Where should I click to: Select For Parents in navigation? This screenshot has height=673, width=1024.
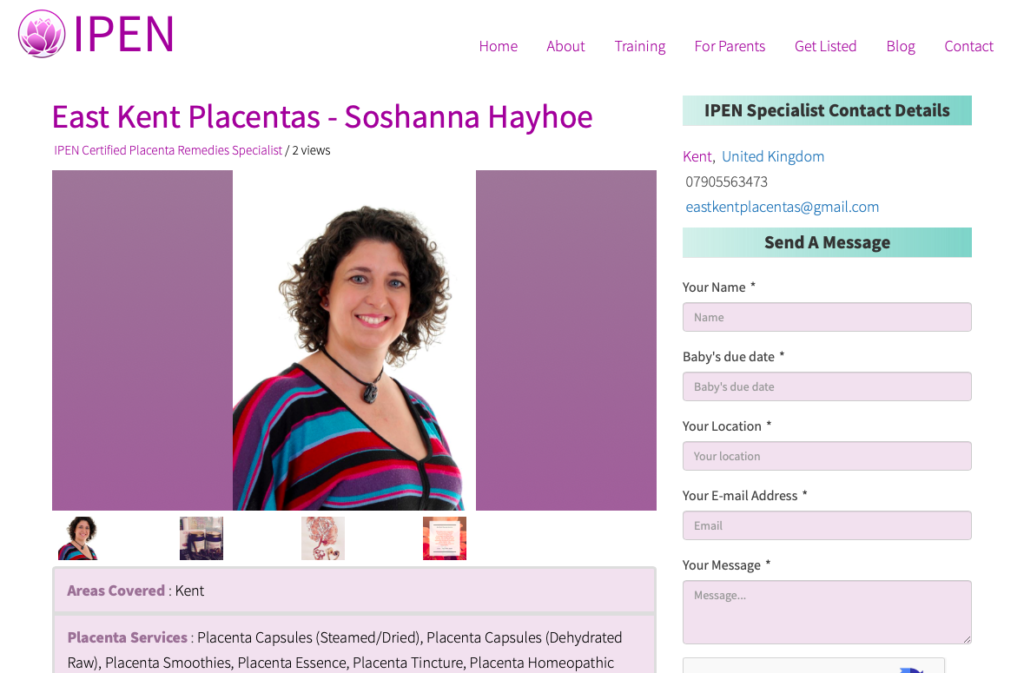(x=729, y=46)
